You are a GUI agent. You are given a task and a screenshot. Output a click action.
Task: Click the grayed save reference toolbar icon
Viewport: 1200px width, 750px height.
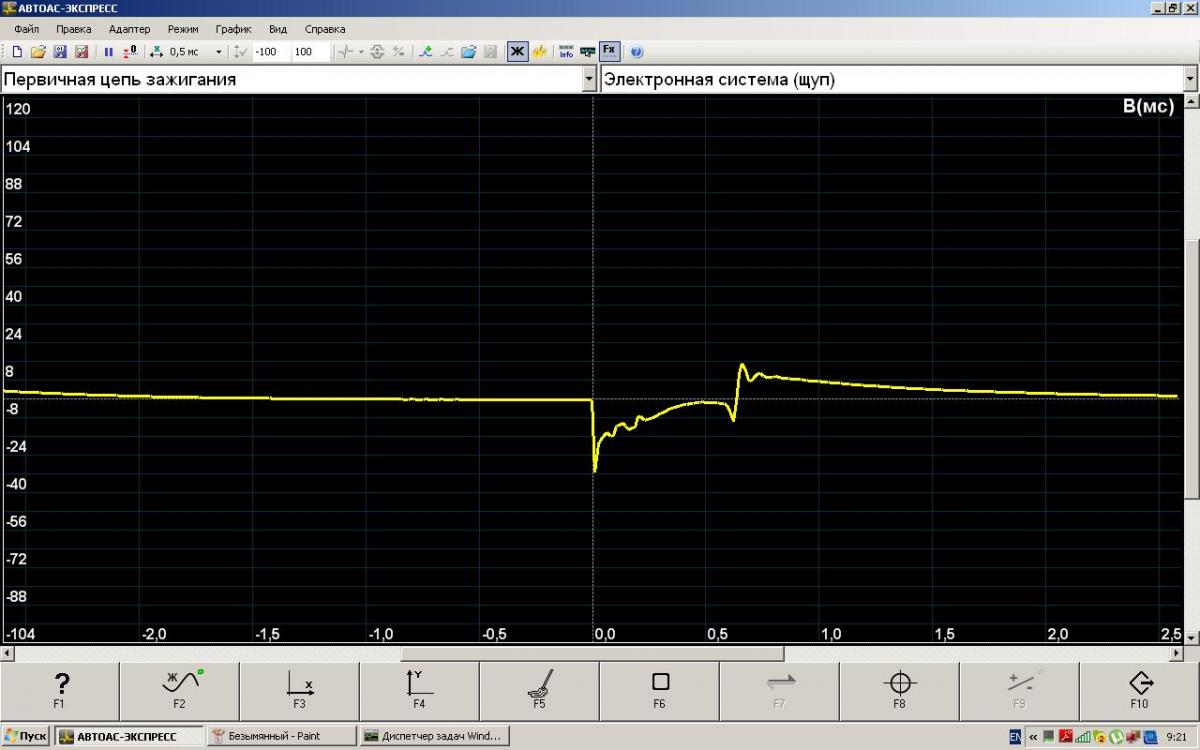(x=490, y=51)
